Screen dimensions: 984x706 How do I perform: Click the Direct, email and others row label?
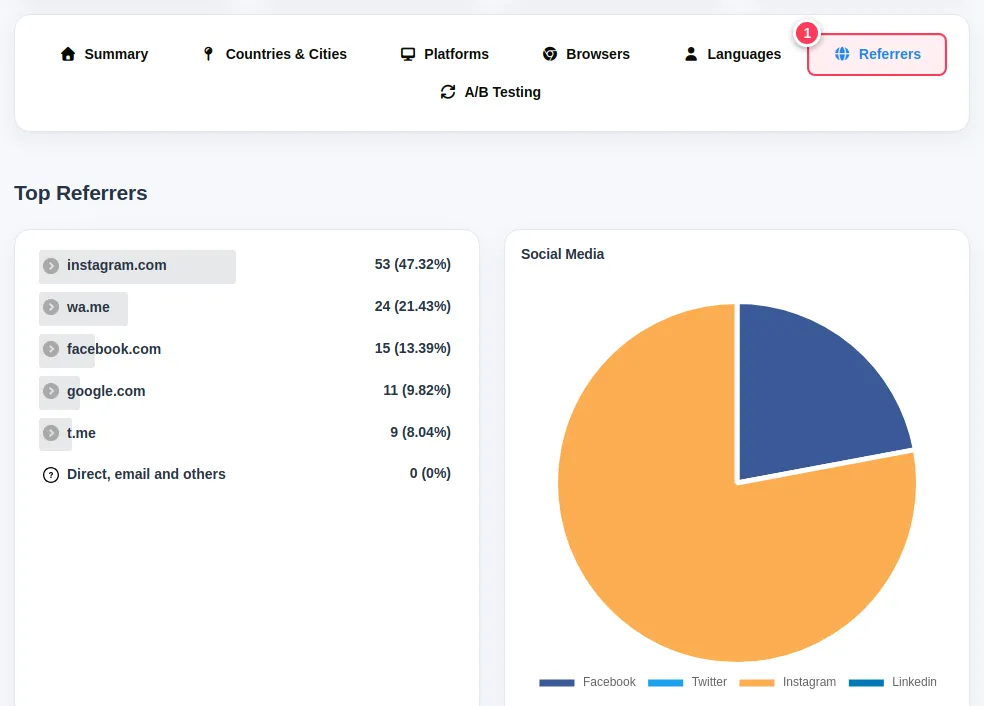(x=146, y=474)
